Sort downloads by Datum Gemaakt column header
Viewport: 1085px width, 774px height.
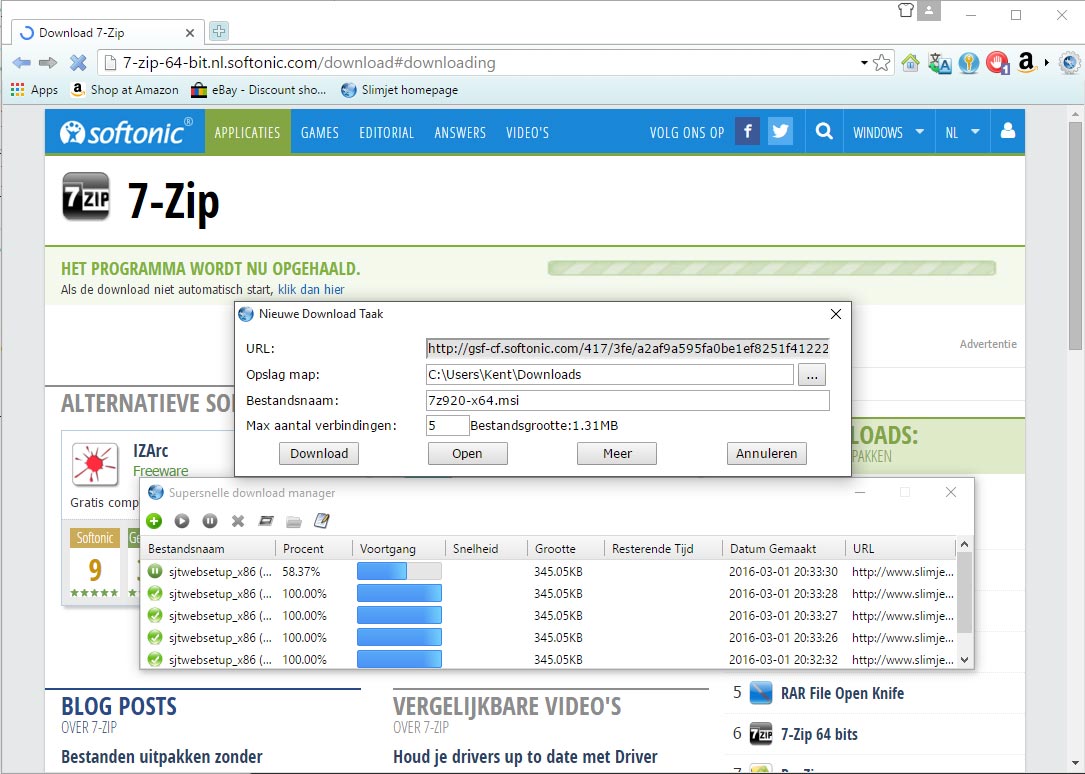pos(783,549)
